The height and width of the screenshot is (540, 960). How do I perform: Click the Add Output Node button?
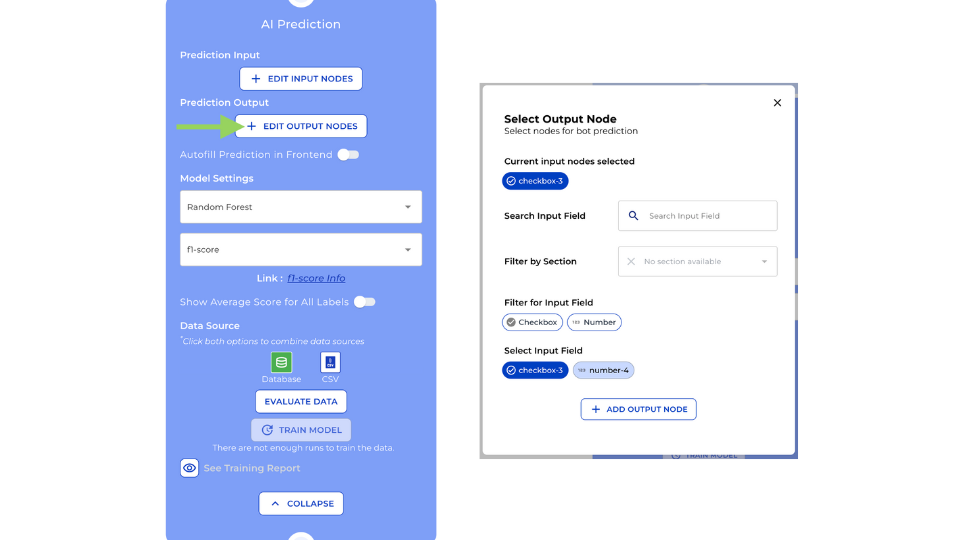pyautogui.click(x=639, y=409)
